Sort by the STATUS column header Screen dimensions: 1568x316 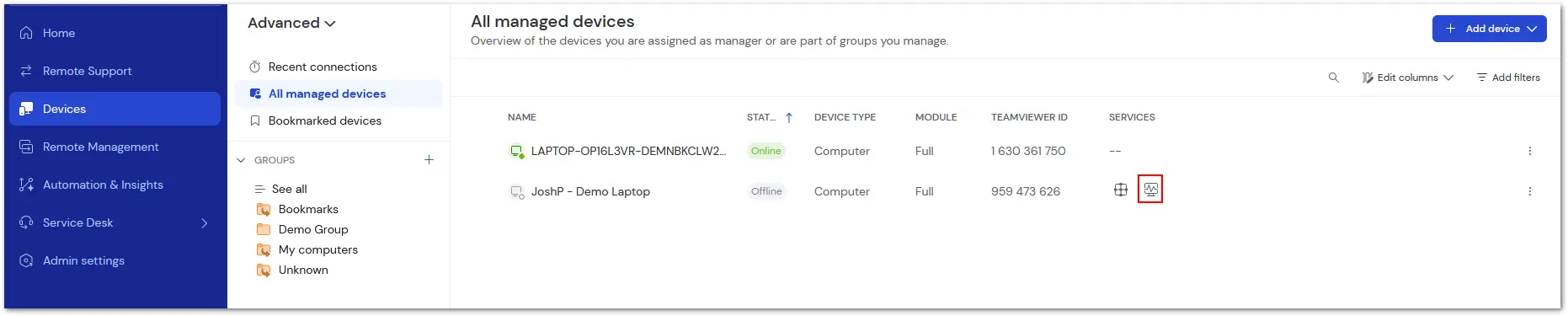pyautogui.click(x=761, y=117)
